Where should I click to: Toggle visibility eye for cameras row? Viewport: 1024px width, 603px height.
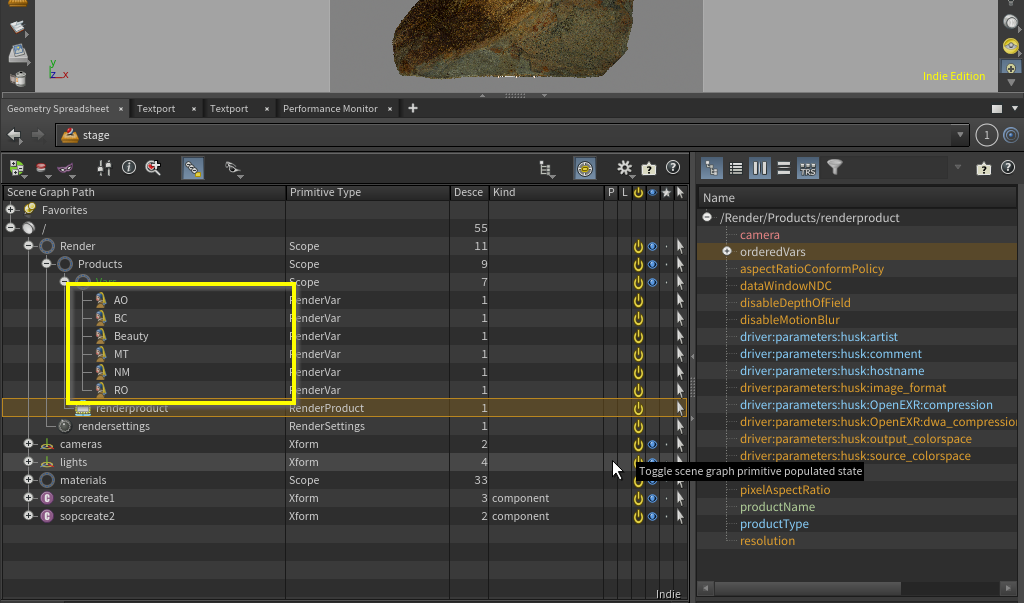coord(652,444)
